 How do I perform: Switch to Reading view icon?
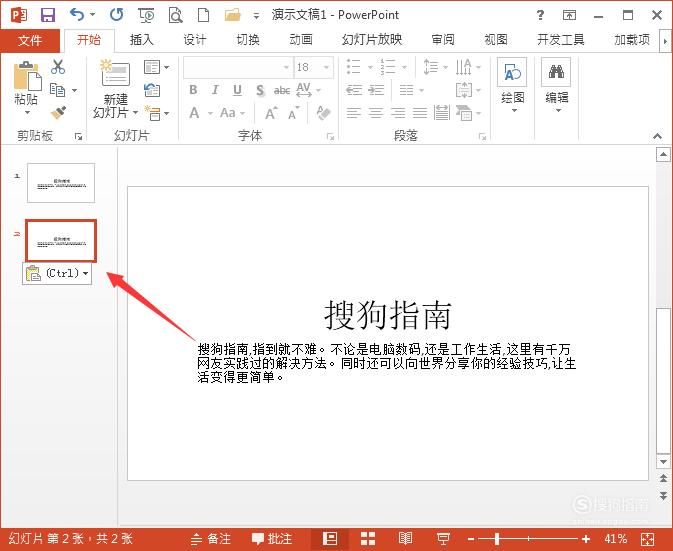[405, 539]
